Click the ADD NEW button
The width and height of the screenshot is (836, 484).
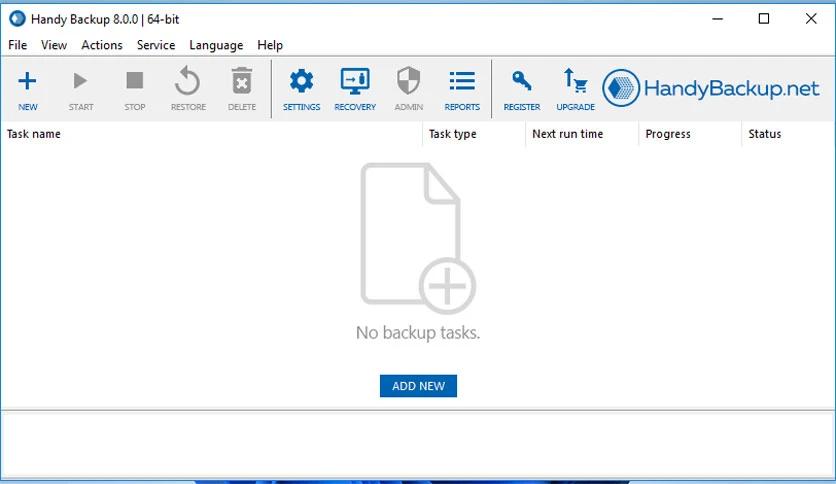(x=419, y=386)
